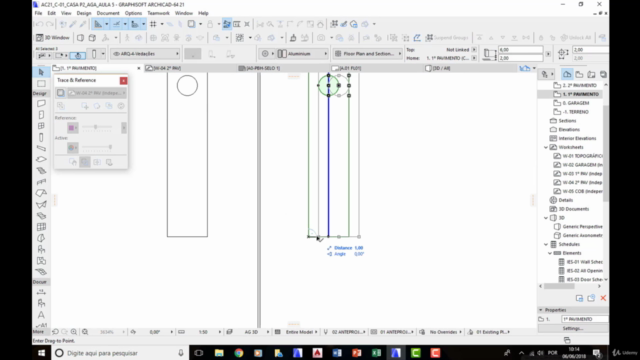Open Interior Elevations in navigator
640x360 pixels.
click(573, 138)
